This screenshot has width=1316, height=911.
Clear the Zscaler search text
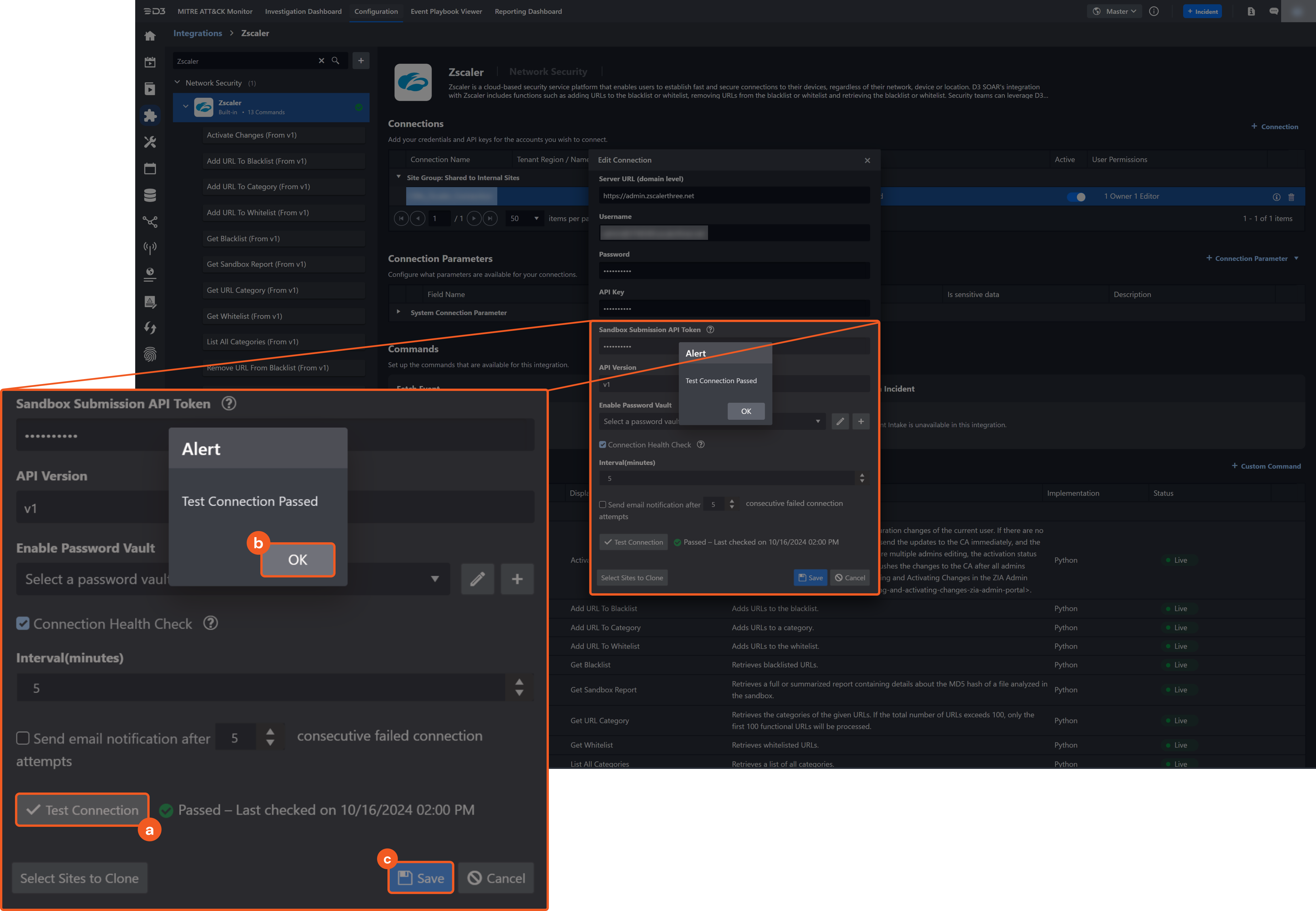point(321,61)
